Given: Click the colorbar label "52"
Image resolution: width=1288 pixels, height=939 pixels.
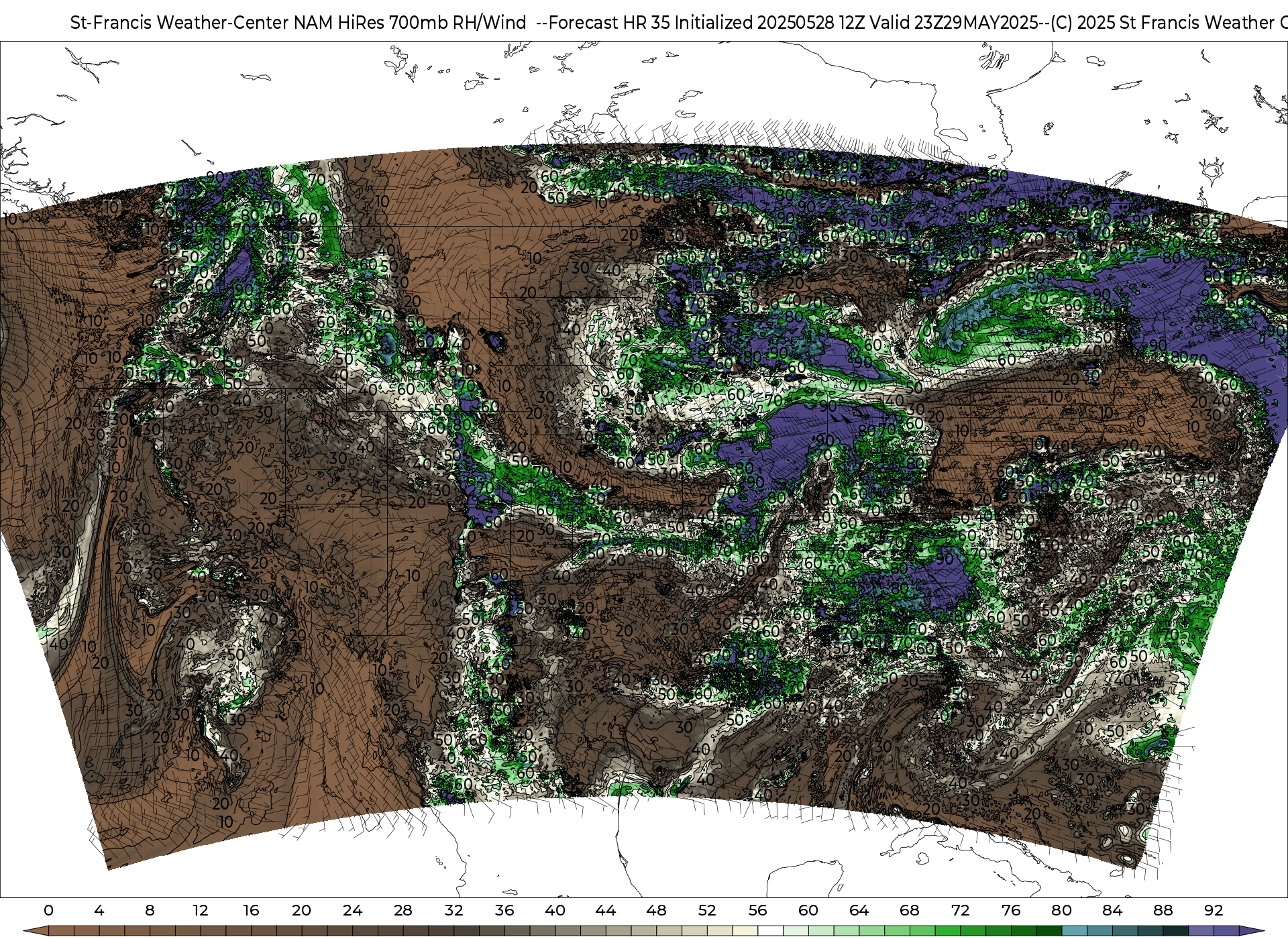Looking at the screenshot, I should coord(707,910).
